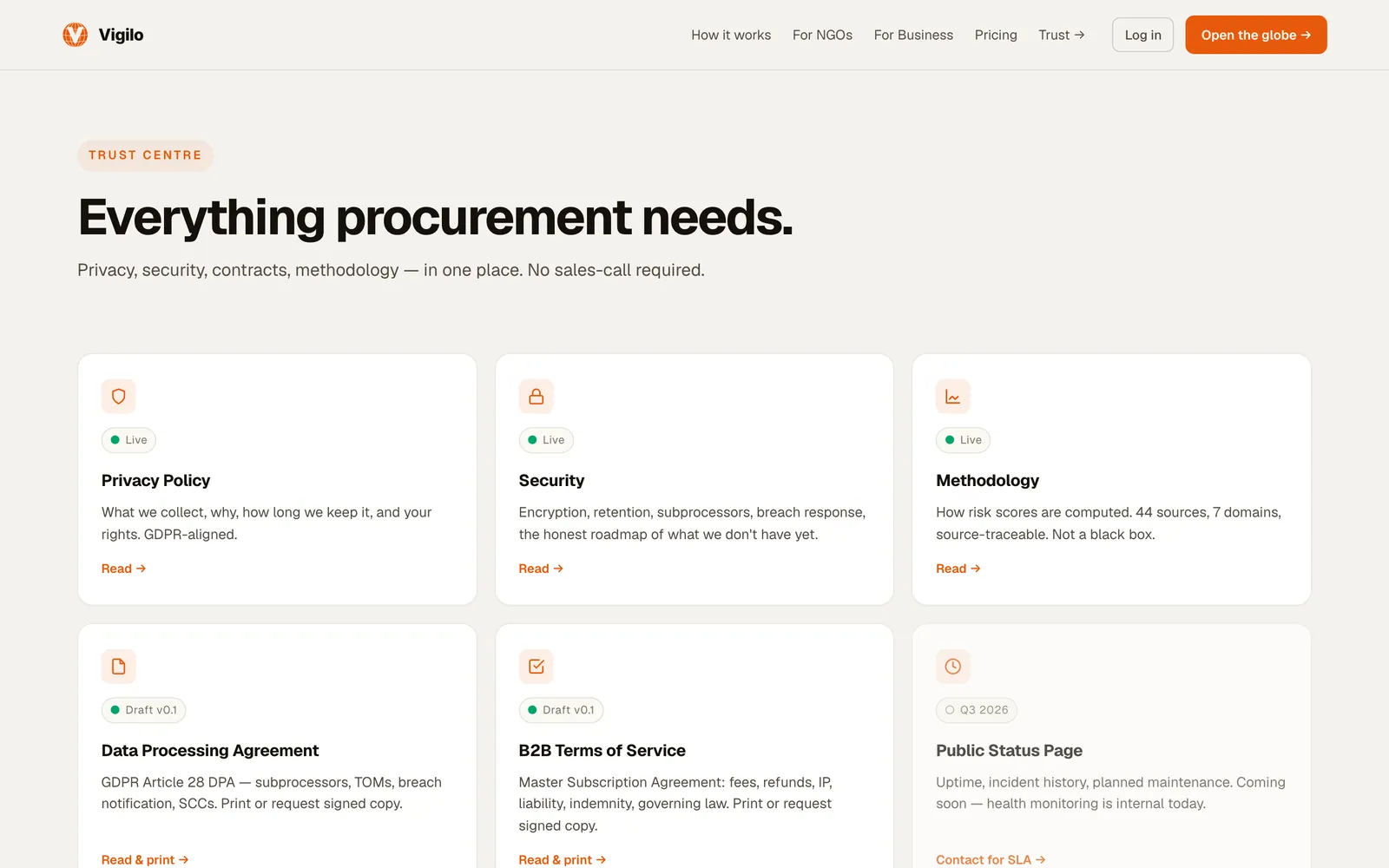1389x868 pixels.
Task: Open the For Business nav link
Action: click(913, 35)
